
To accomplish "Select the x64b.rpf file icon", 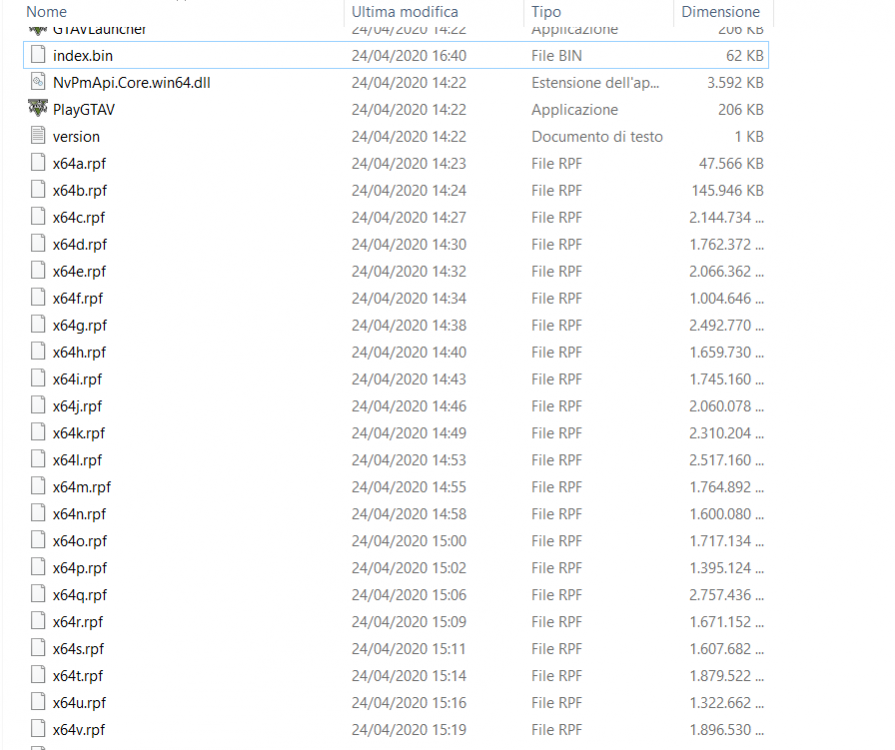I will click(x=38, y=190).
